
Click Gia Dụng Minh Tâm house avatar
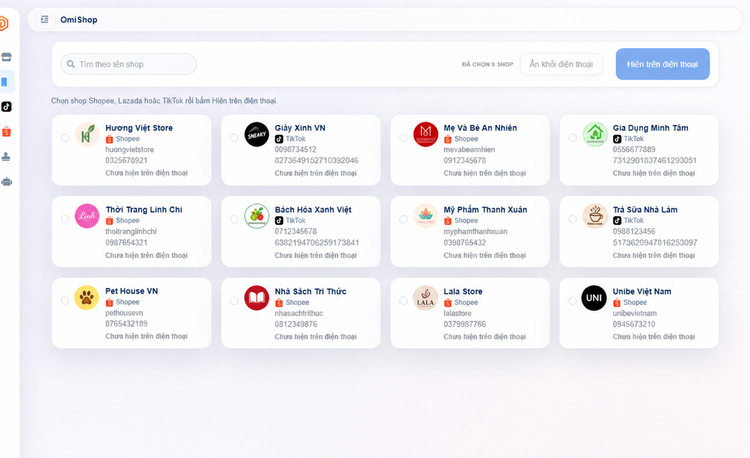coord(595,134)
